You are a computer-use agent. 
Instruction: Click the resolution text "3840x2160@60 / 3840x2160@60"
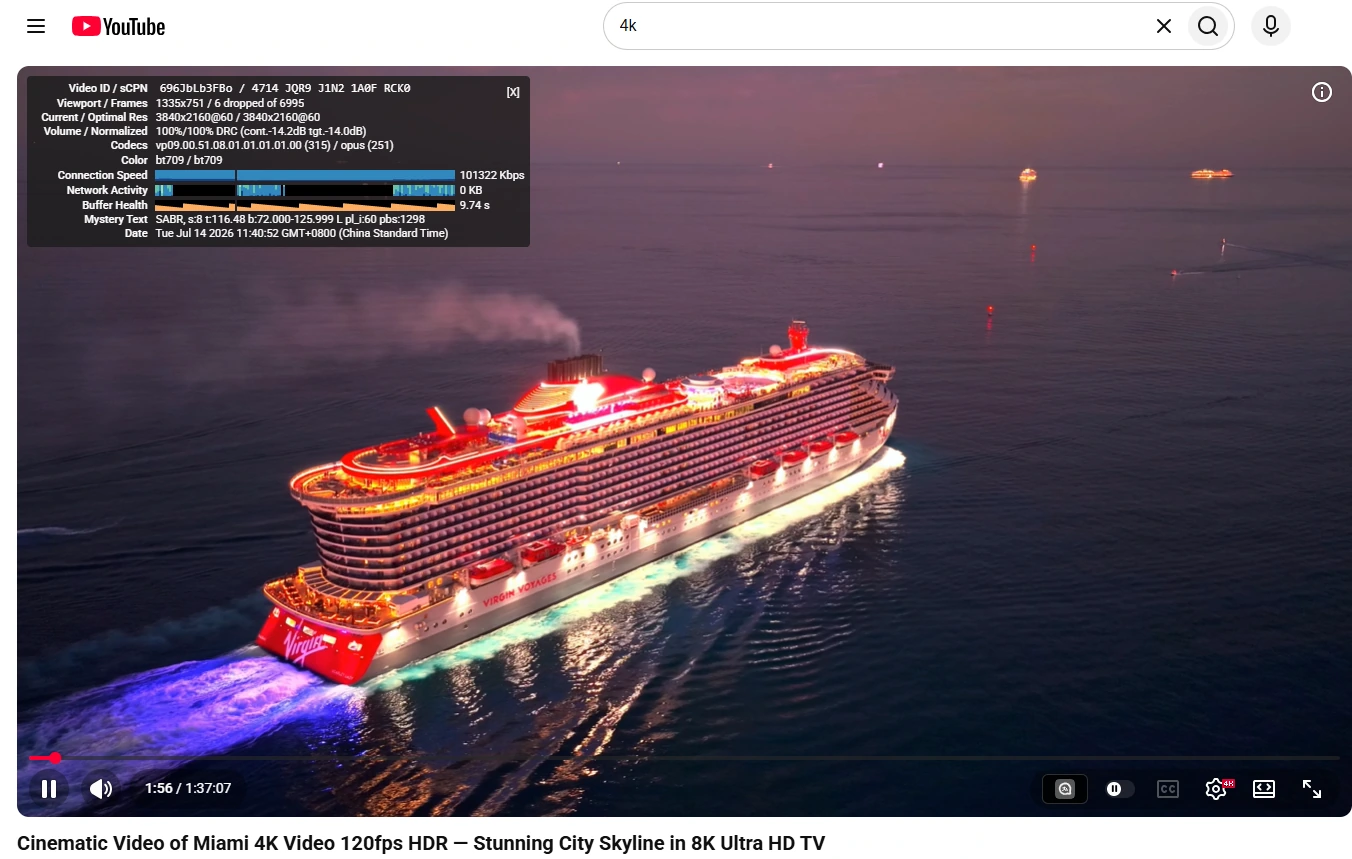coord(238,117)
